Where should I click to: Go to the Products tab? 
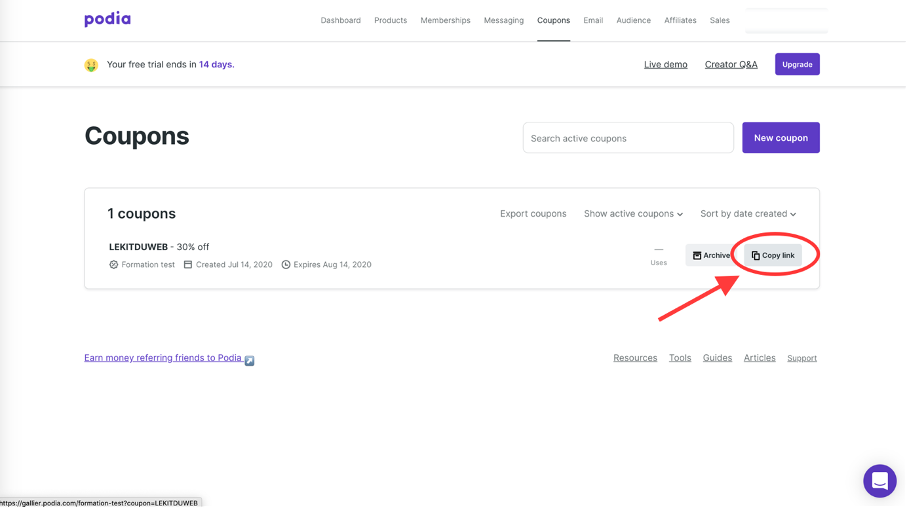391,20
